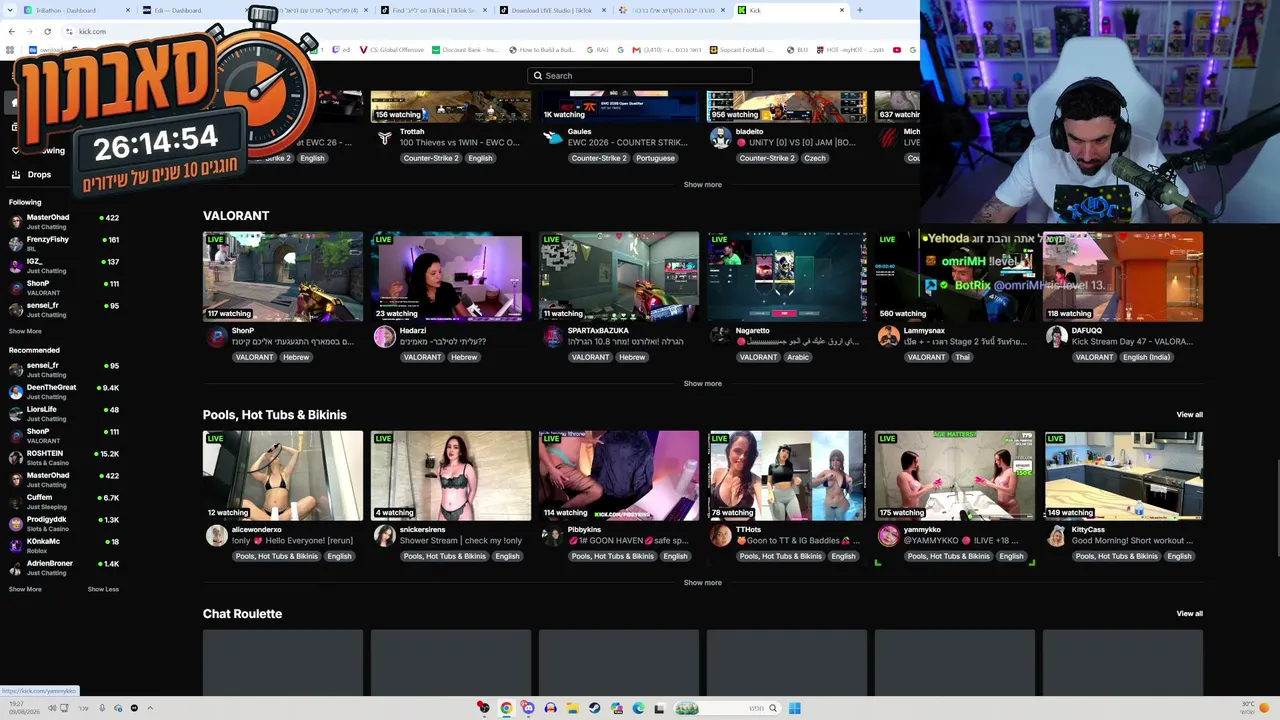Viewport: 1280px width, 720px height.
Task: Launch Steam from the taskbar
Action: click(x=594, y=708)
